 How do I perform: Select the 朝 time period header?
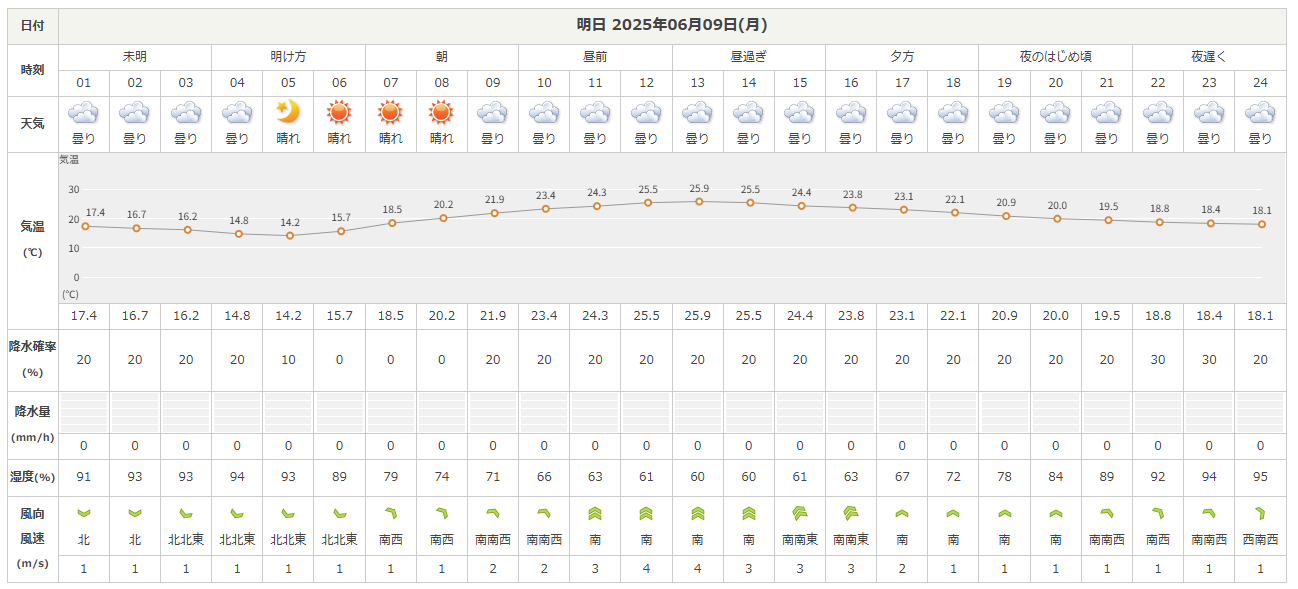441,57
